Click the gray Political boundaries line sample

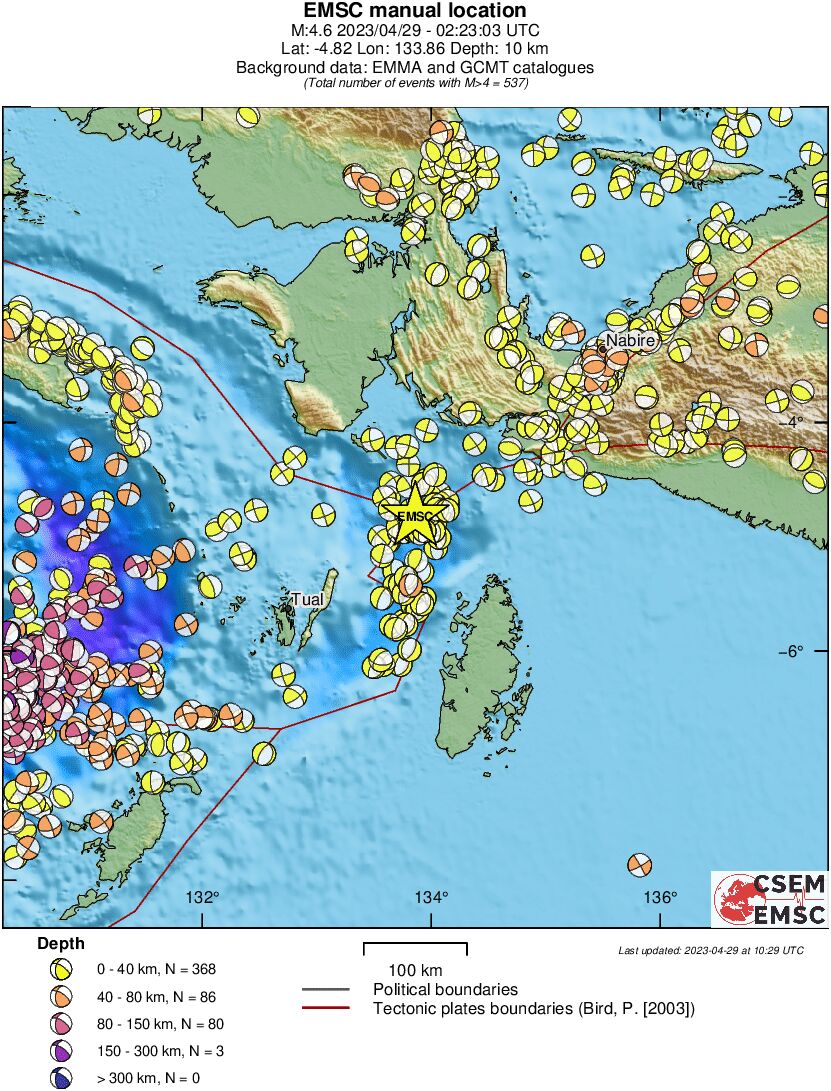pyautogui.click(x=326, y=989)
